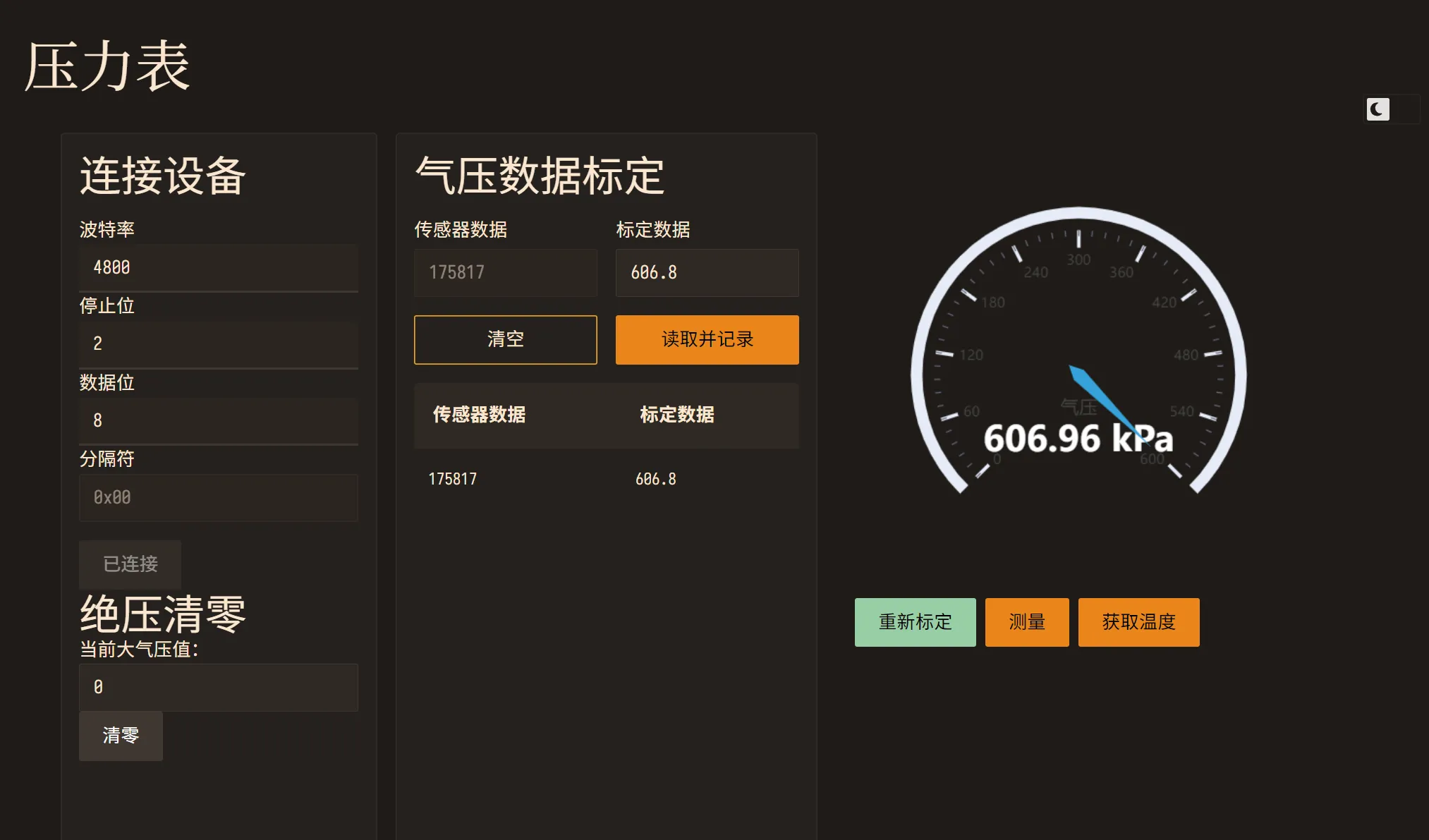This screenshot has height=840, width=1429.
Task: Click the 清空 button to clear calibration data
Action: [505, 340]
